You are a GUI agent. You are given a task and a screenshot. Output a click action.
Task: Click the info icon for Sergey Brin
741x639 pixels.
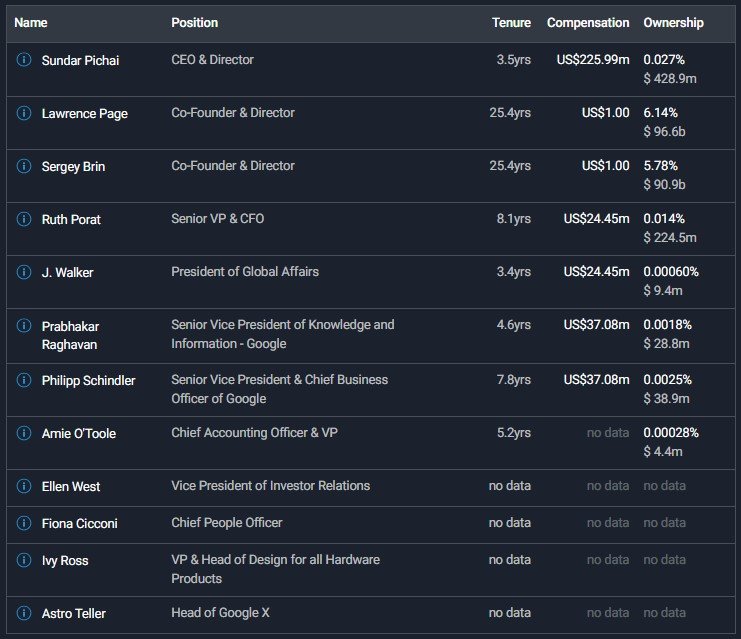(24, 166)
